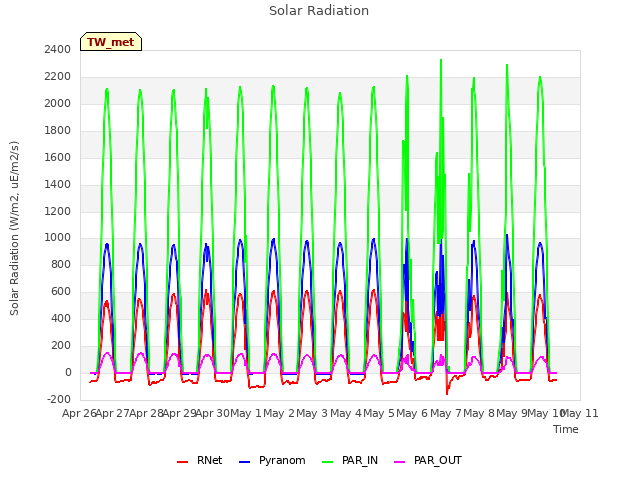The image size is (640, 480).
Task: Click the 2400 y-axis tick value
Action: 58,49
